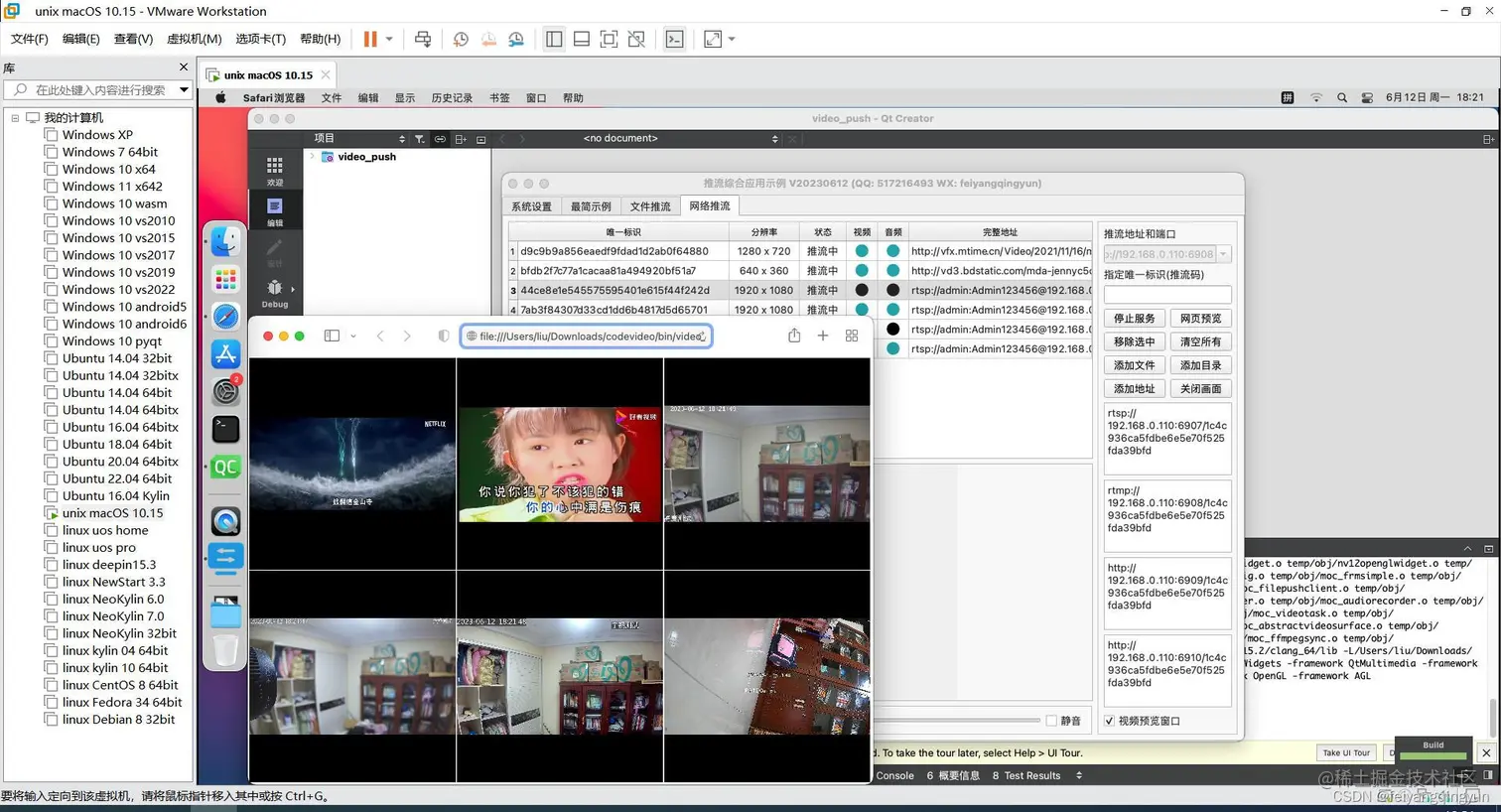Pause the virtual machine in VMware toolbar
The width and height of the screenshot is (1501, 812).
370,39
